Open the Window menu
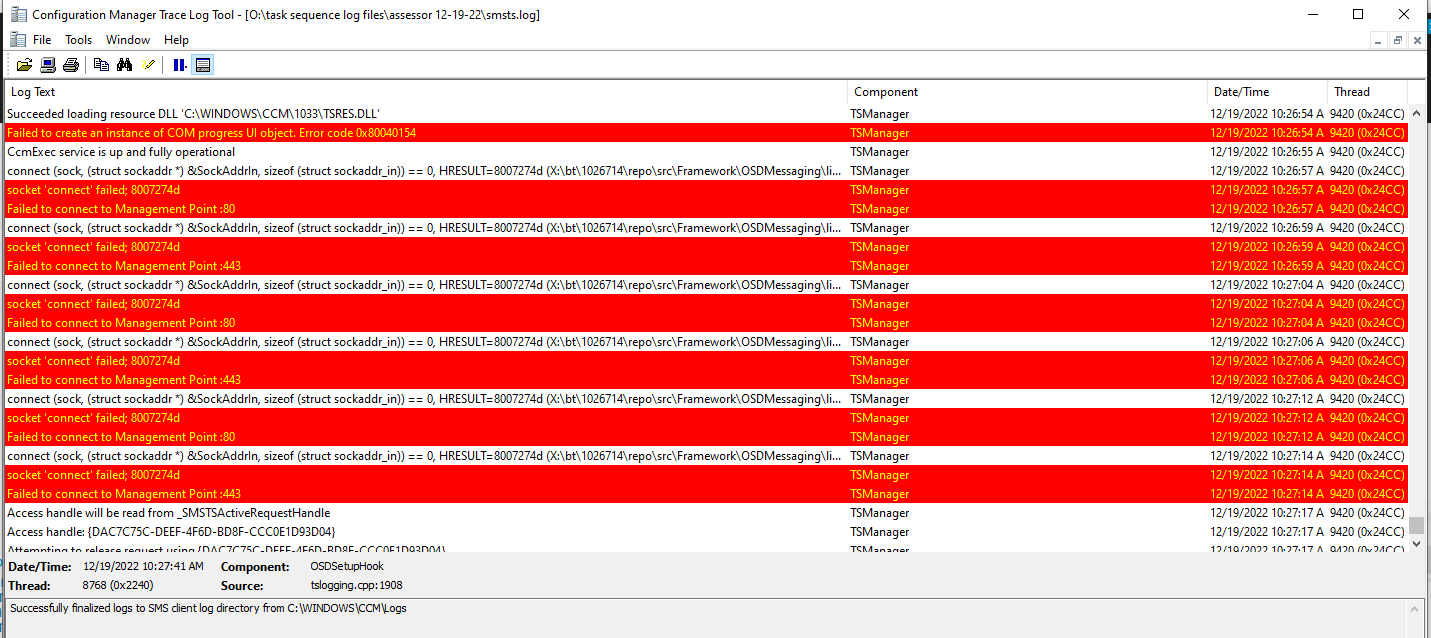This screenshot has height=638, width=1431. 127,40
